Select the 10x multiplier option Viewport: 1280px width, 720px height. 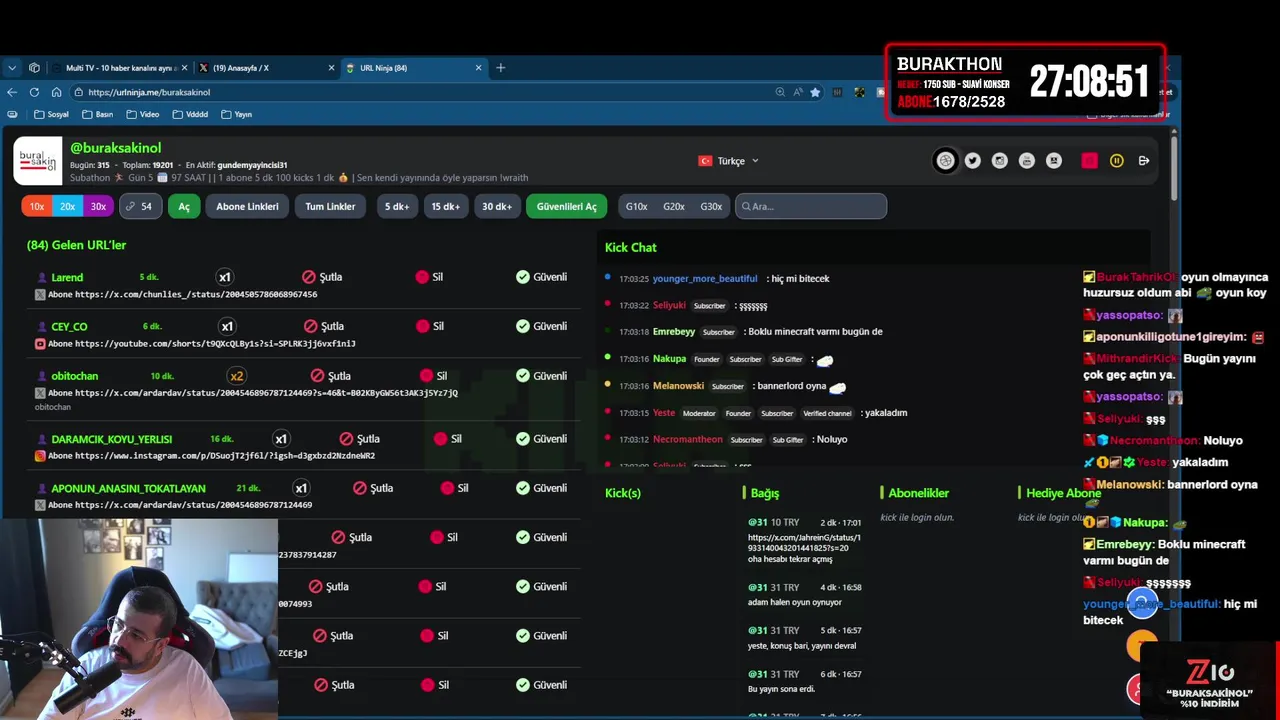point(37,206)
